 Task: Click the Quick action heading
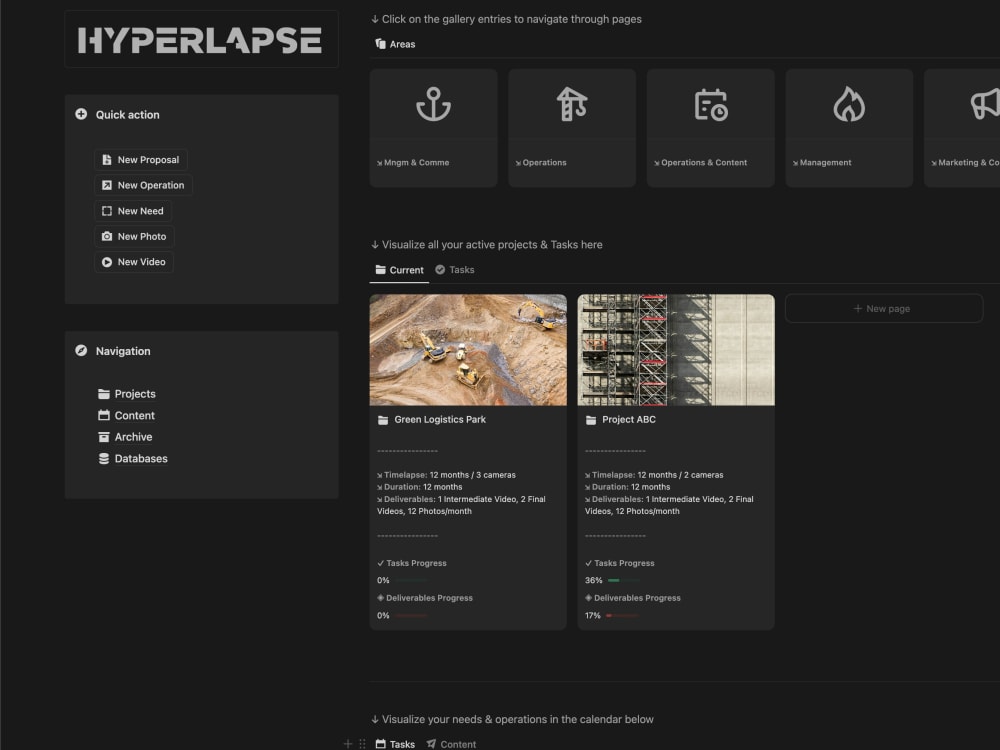tap(128, 115)
